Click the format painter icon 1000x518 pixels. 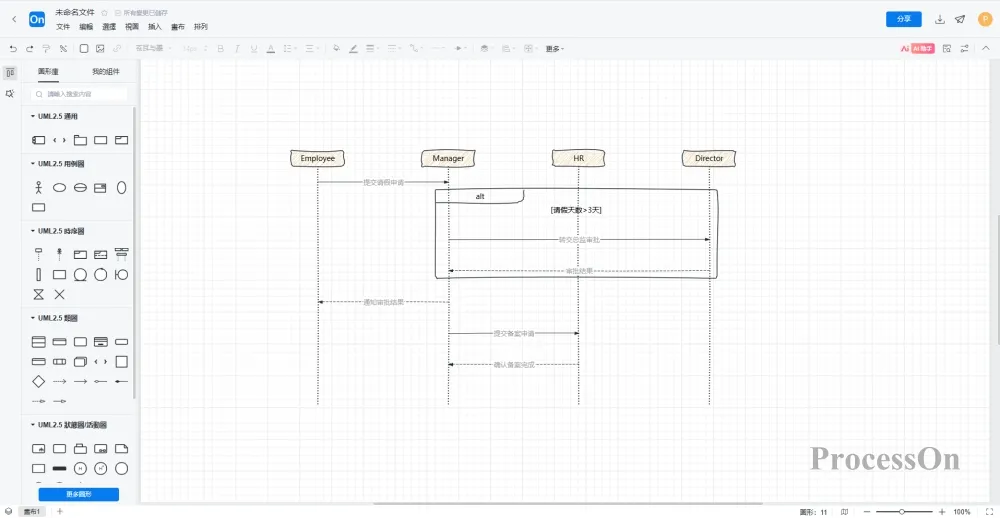(x=47, y=48)
